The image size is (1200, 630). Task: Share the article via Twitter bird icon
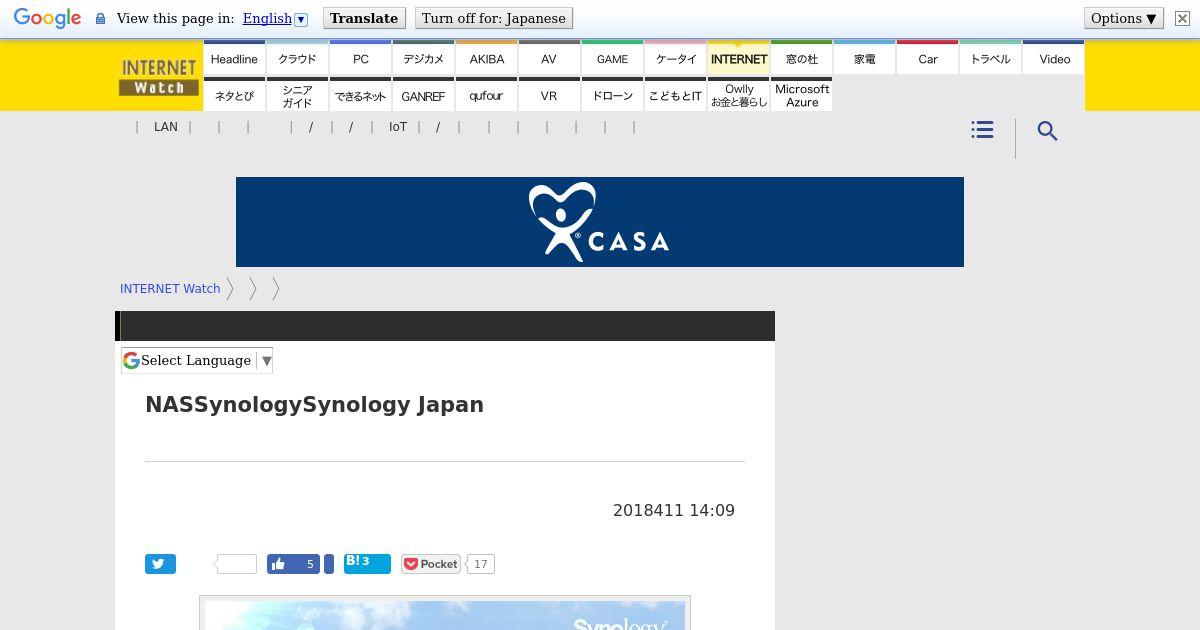click(160, 564)
